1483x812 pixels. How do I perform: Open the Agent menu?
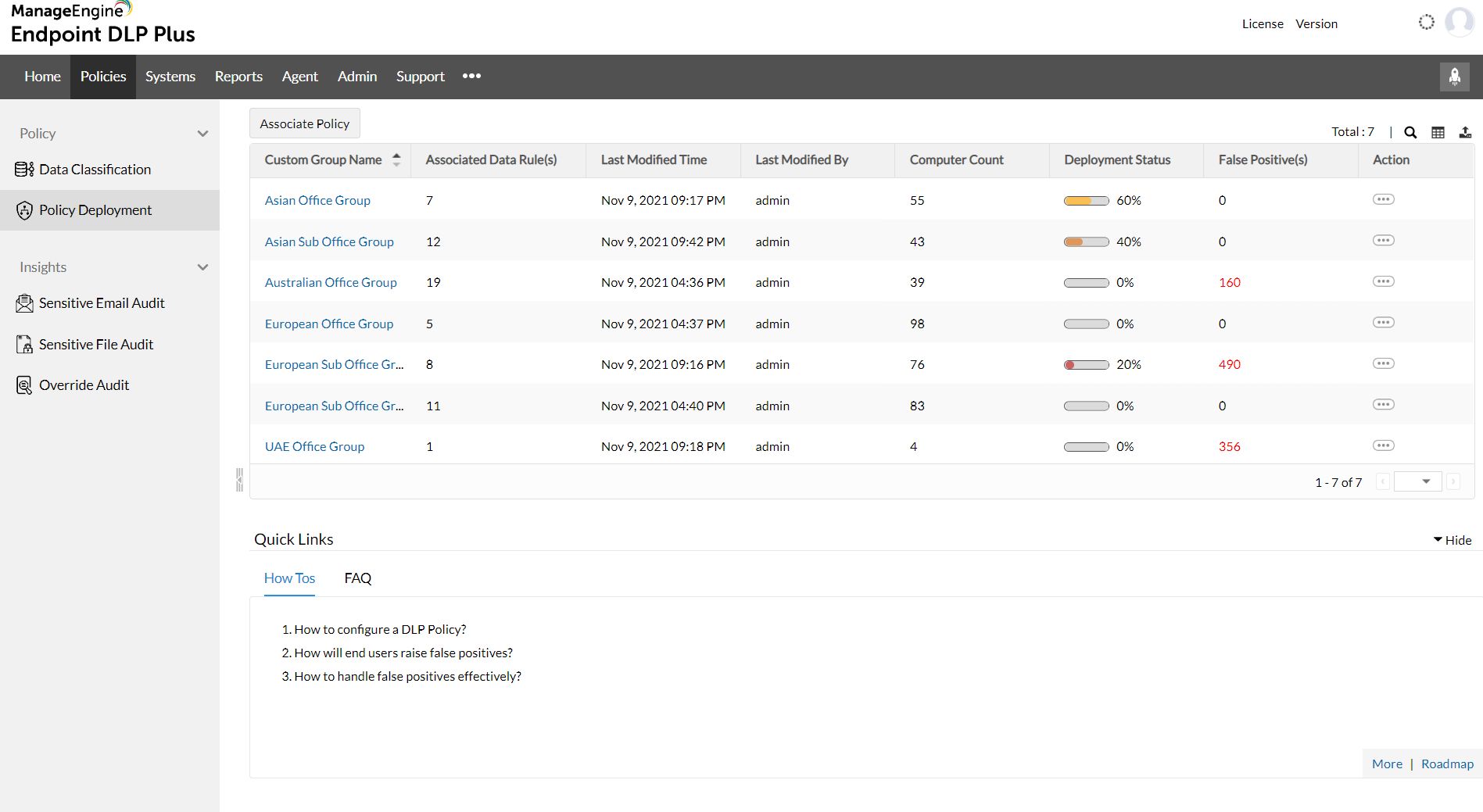299,77
